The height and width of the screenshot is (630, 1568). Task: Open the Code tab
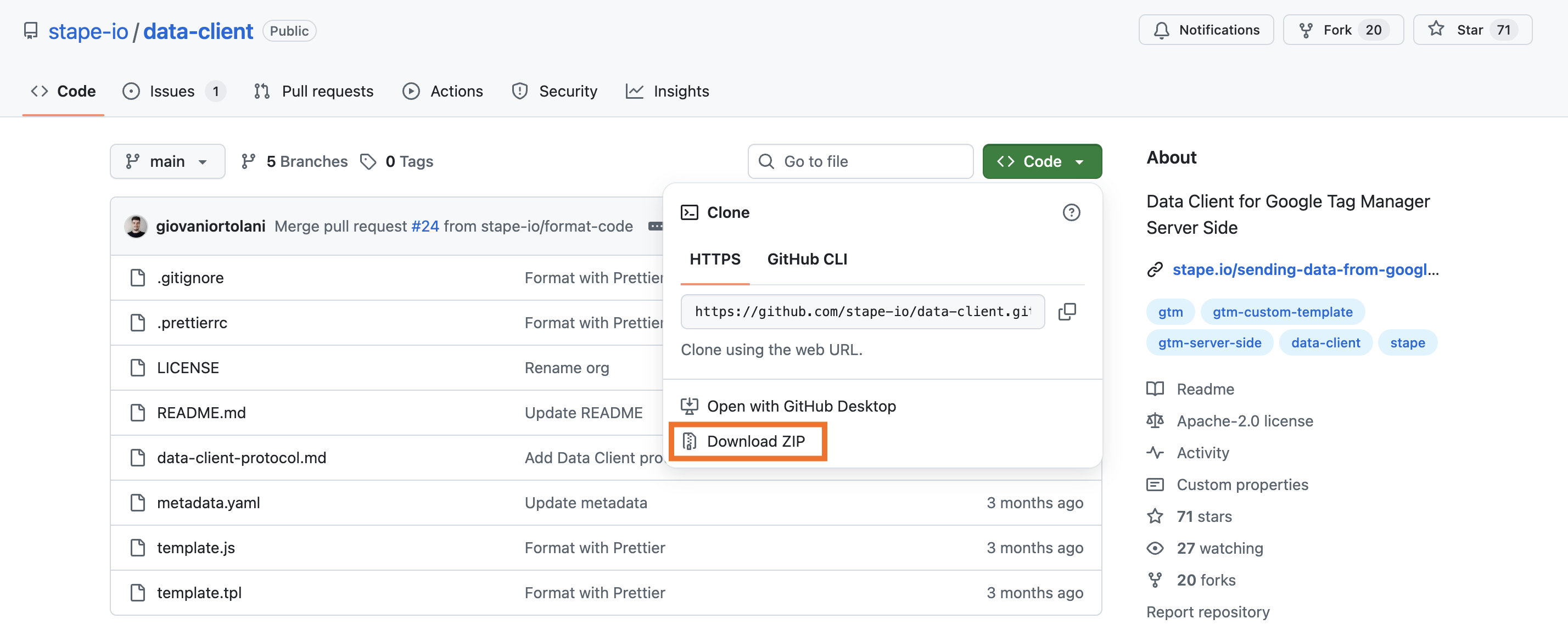(63, 91)
